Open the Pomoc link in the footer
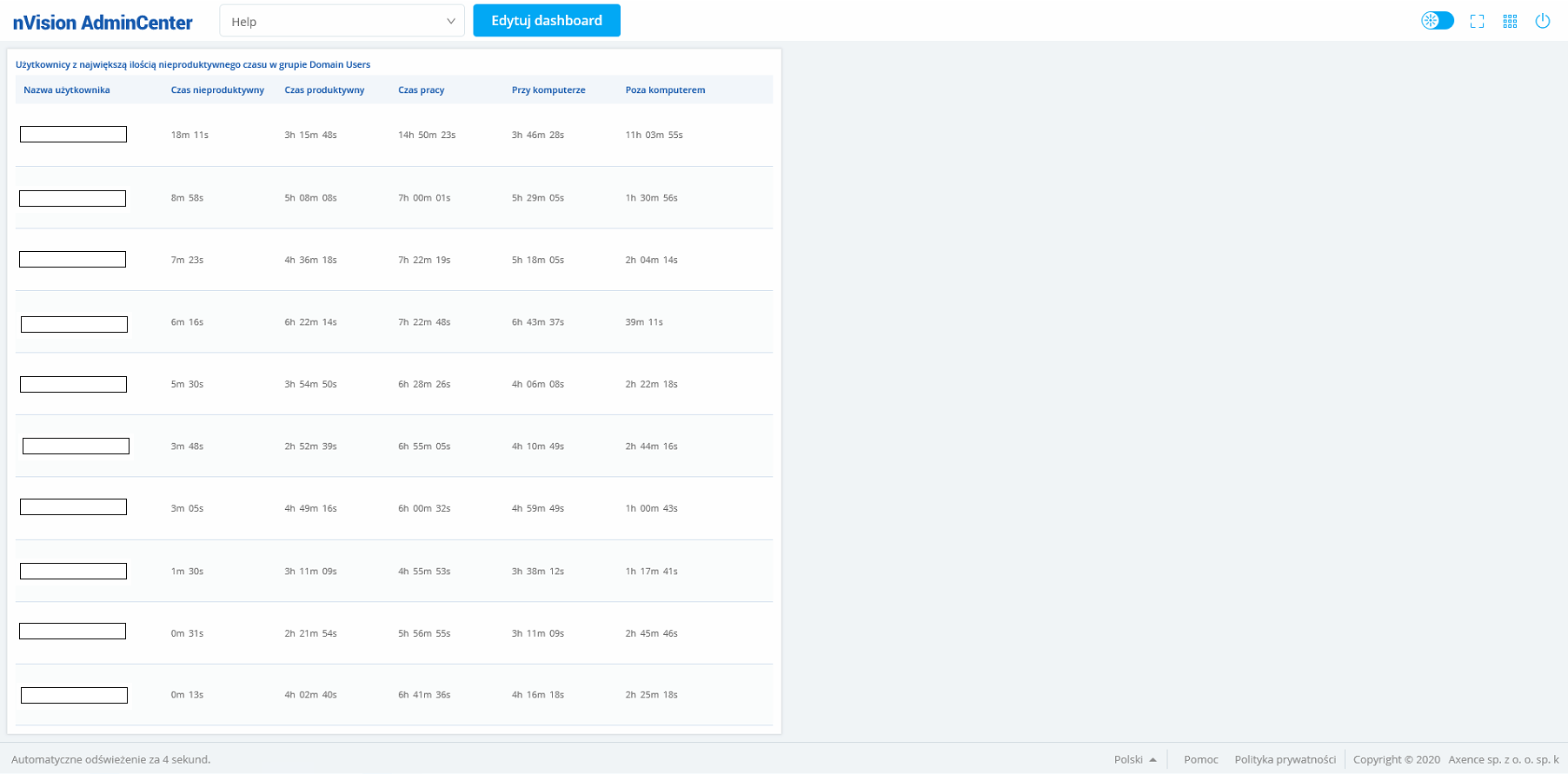The width and height of the screenshot is (1568, 774). (1200, 759)
